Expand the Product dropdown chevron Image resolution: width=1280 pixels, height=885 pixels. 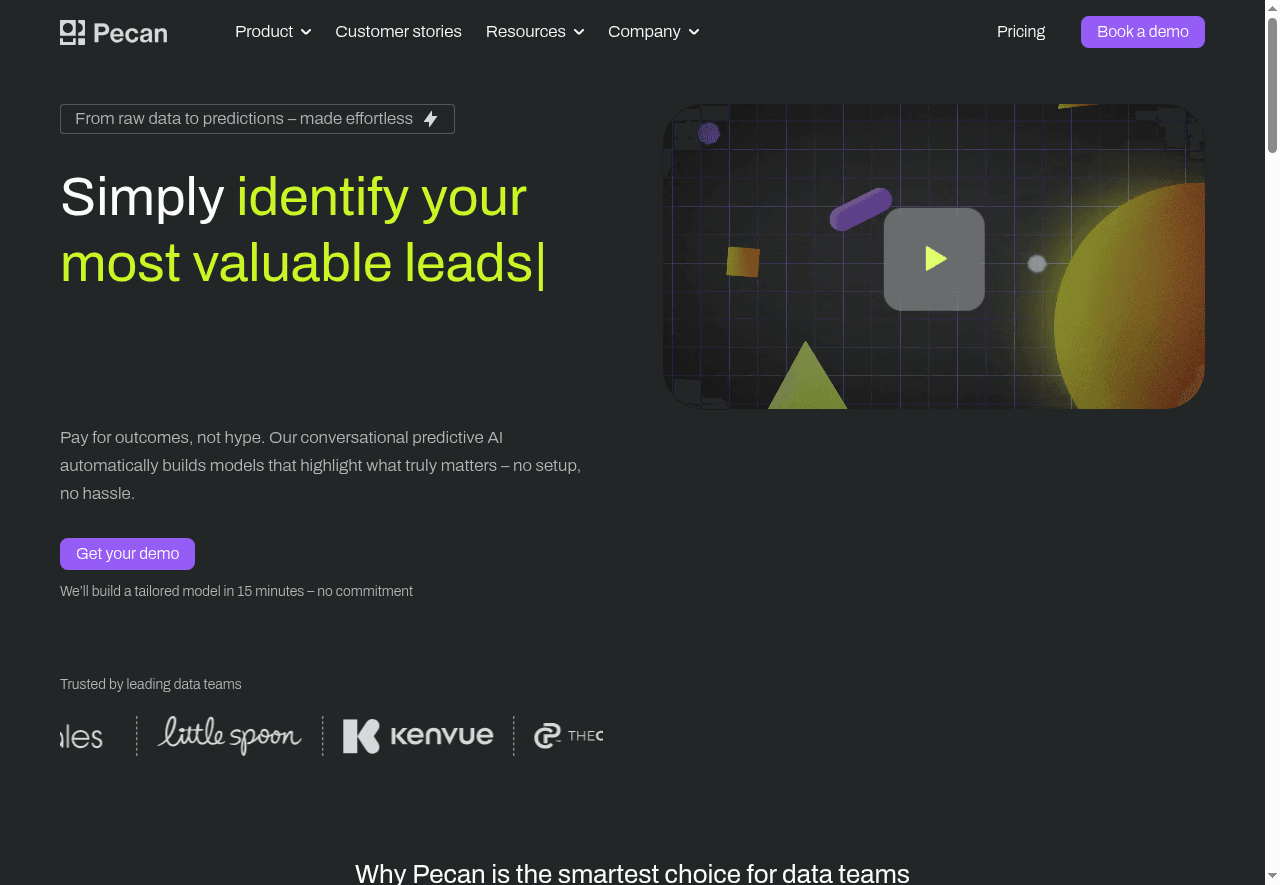(x=306, y=32)
